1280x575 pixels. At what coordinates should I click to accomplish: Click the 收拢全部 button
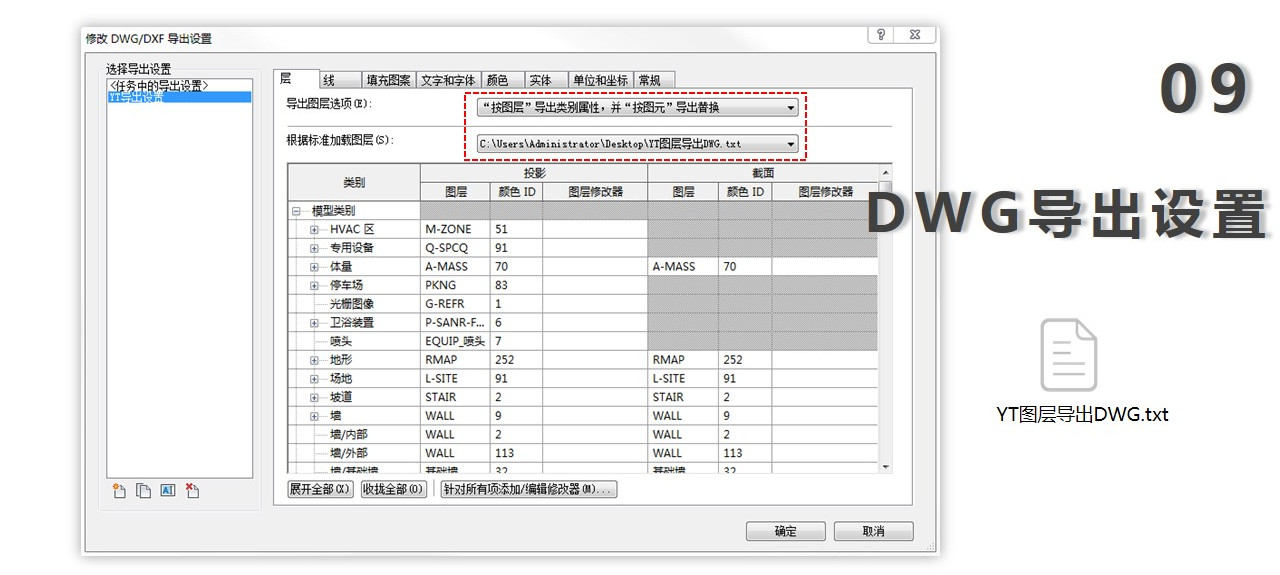pos(394,490)
